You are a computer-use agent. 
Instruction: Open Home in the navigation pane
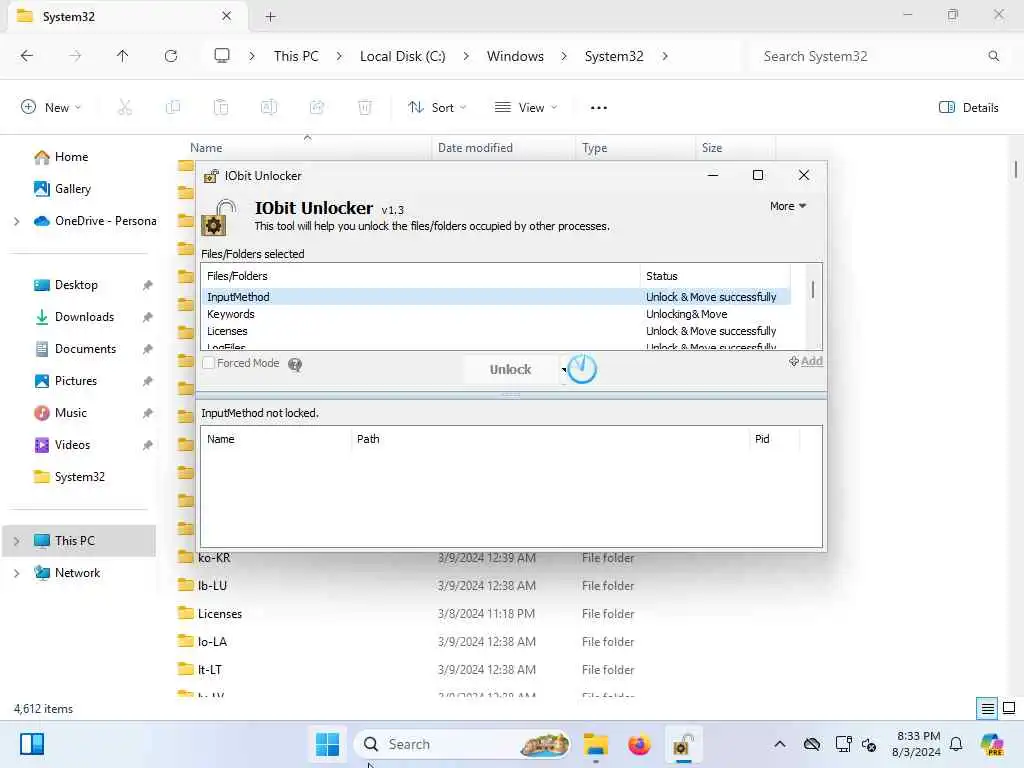[71, 157]
